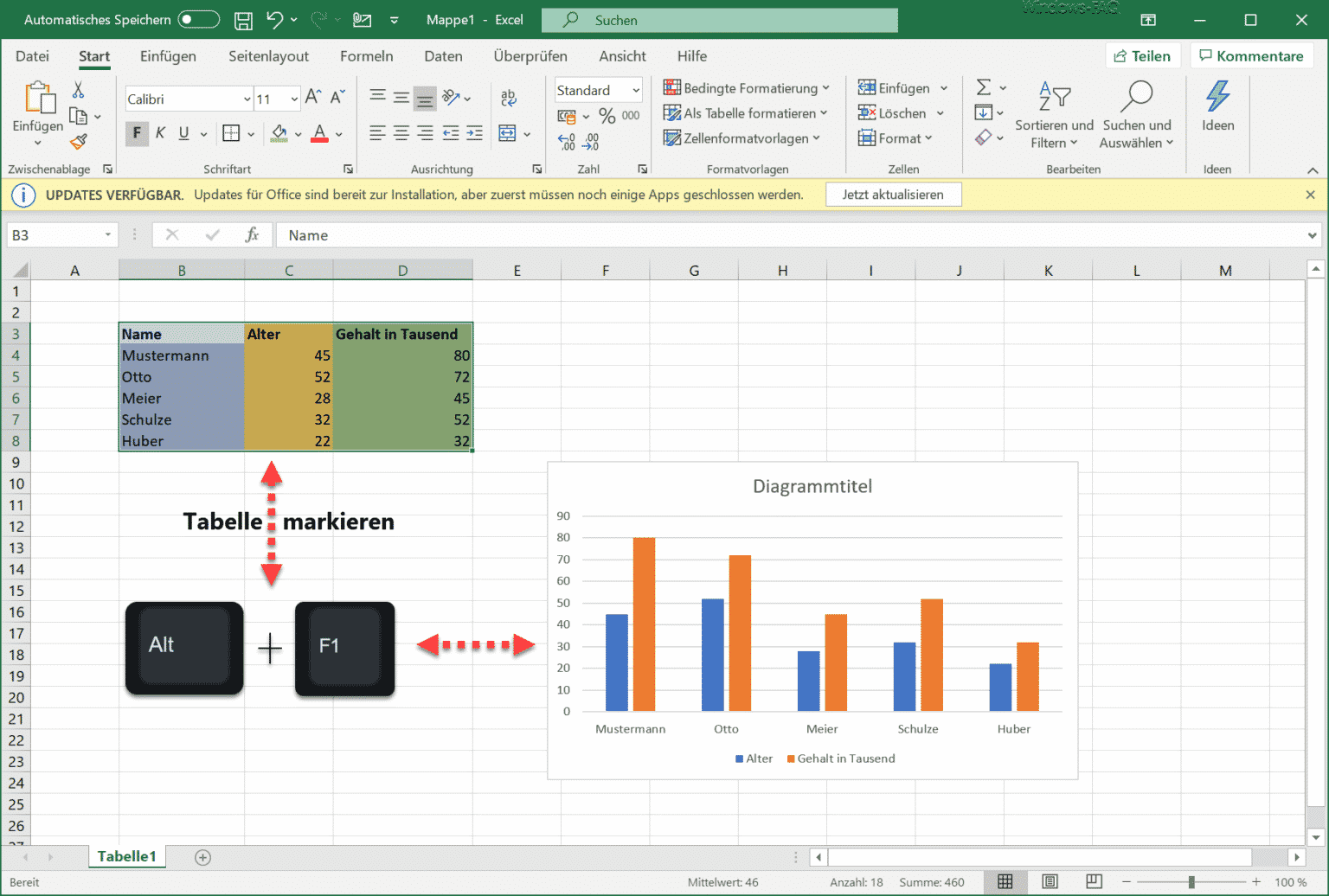Click the merge and center icon
The image size is (1329, 896).
(508, 133)
